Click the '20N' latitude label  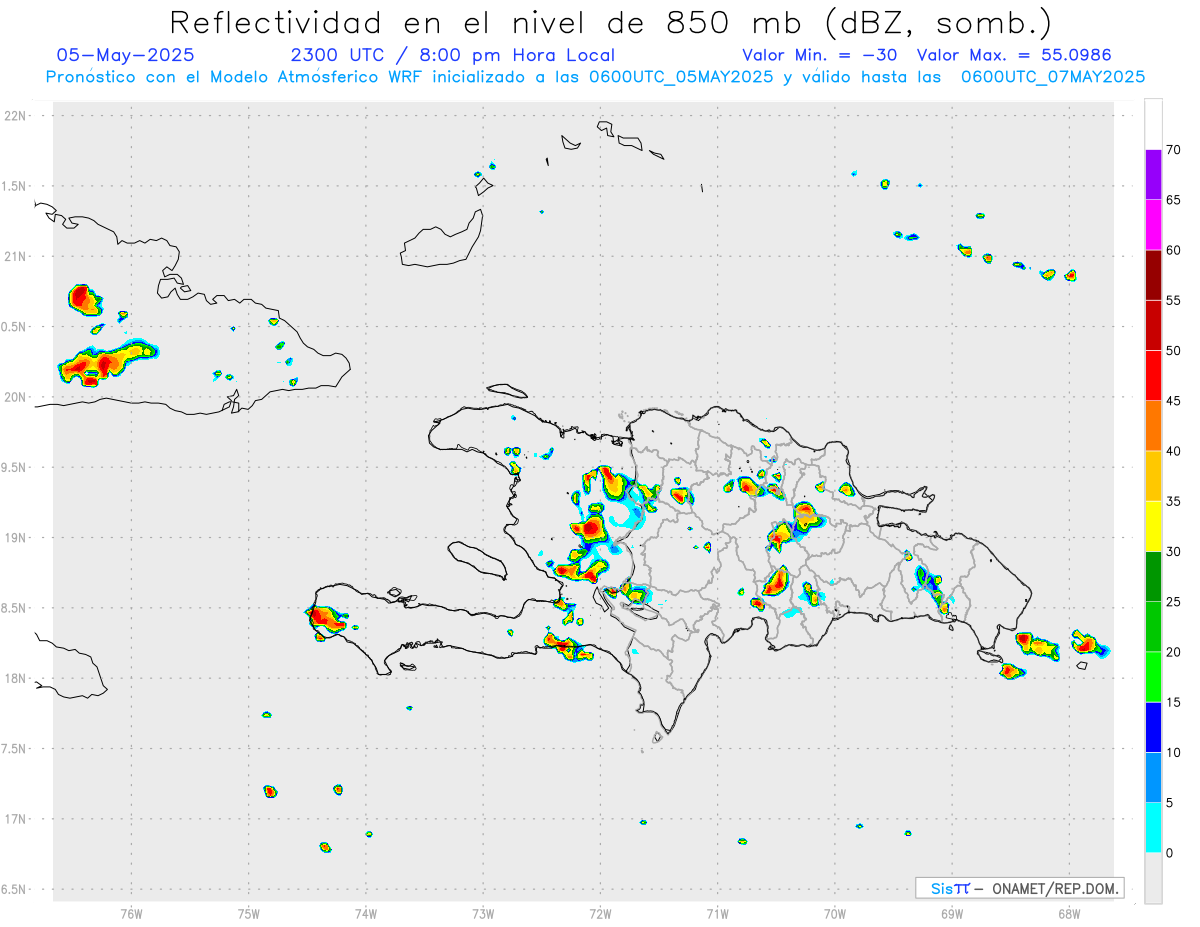pyautogui.click(x=17, y=397)
